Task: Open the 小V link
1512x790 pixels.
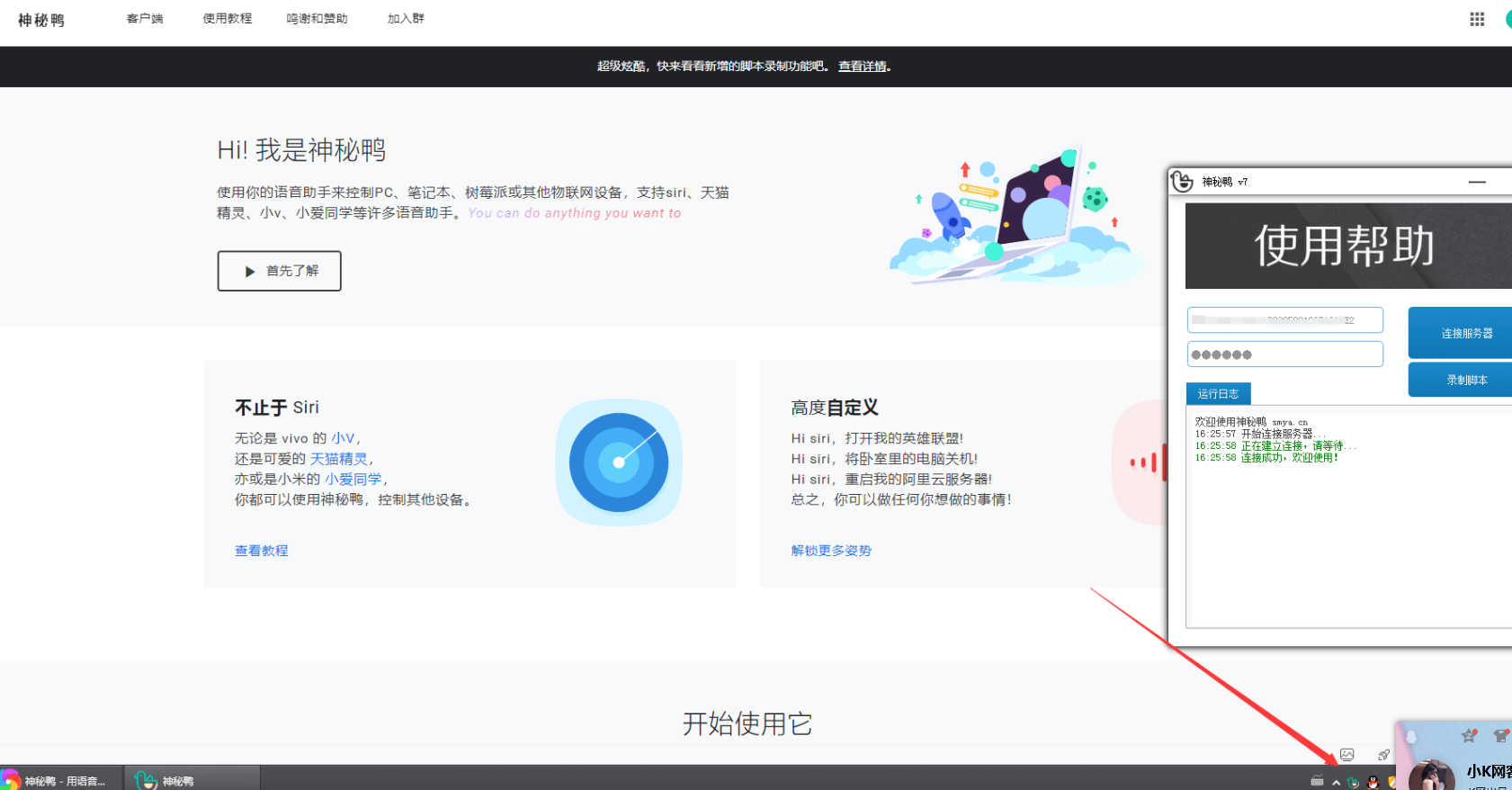Action: (x=343, y=438)
